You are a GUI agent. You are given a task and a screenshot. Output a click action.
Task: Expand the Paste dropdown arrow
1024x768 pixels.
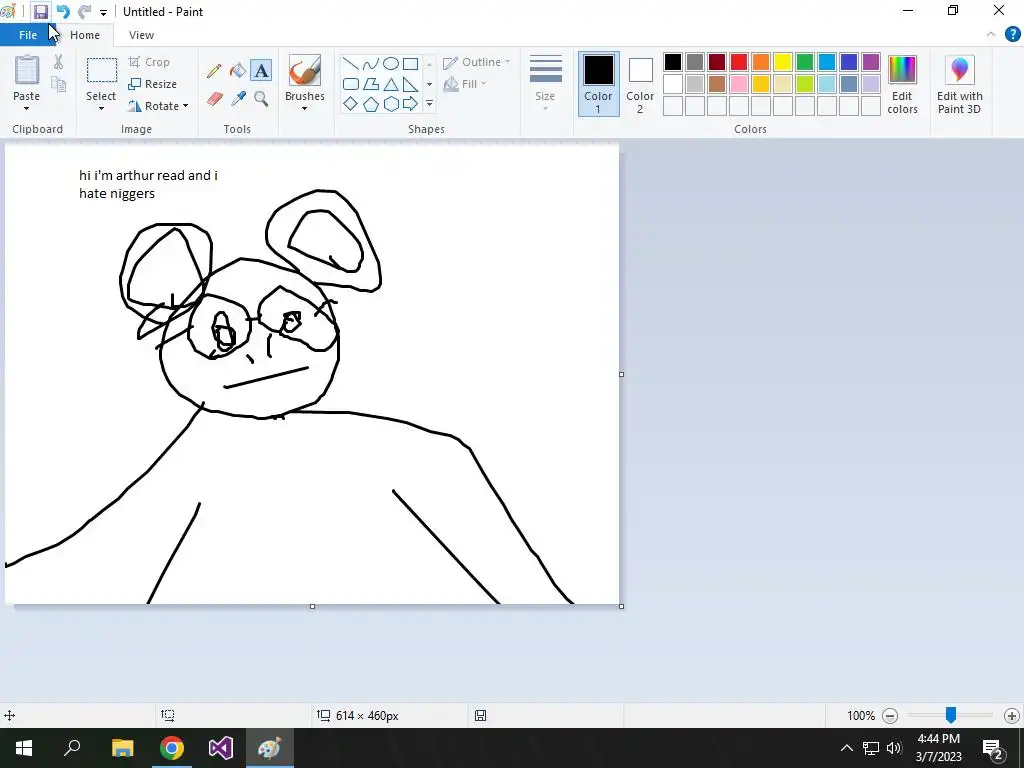point(27,108)
